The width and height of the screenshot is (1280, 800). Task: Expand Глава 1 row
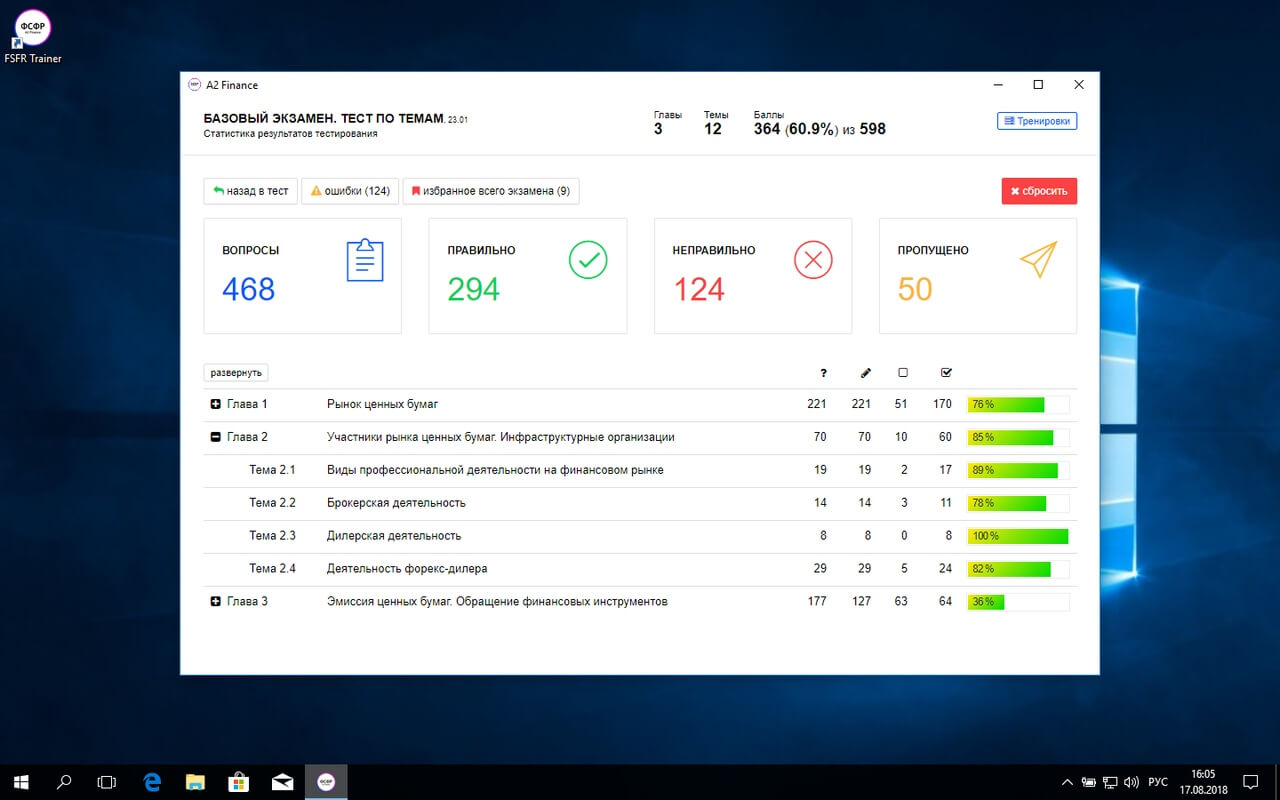215,405
